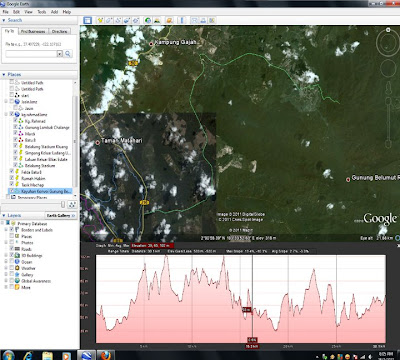Screen dimensions: 400x360
Task: Switch between Earth, Sky and planets
Action: coord(169,20)
